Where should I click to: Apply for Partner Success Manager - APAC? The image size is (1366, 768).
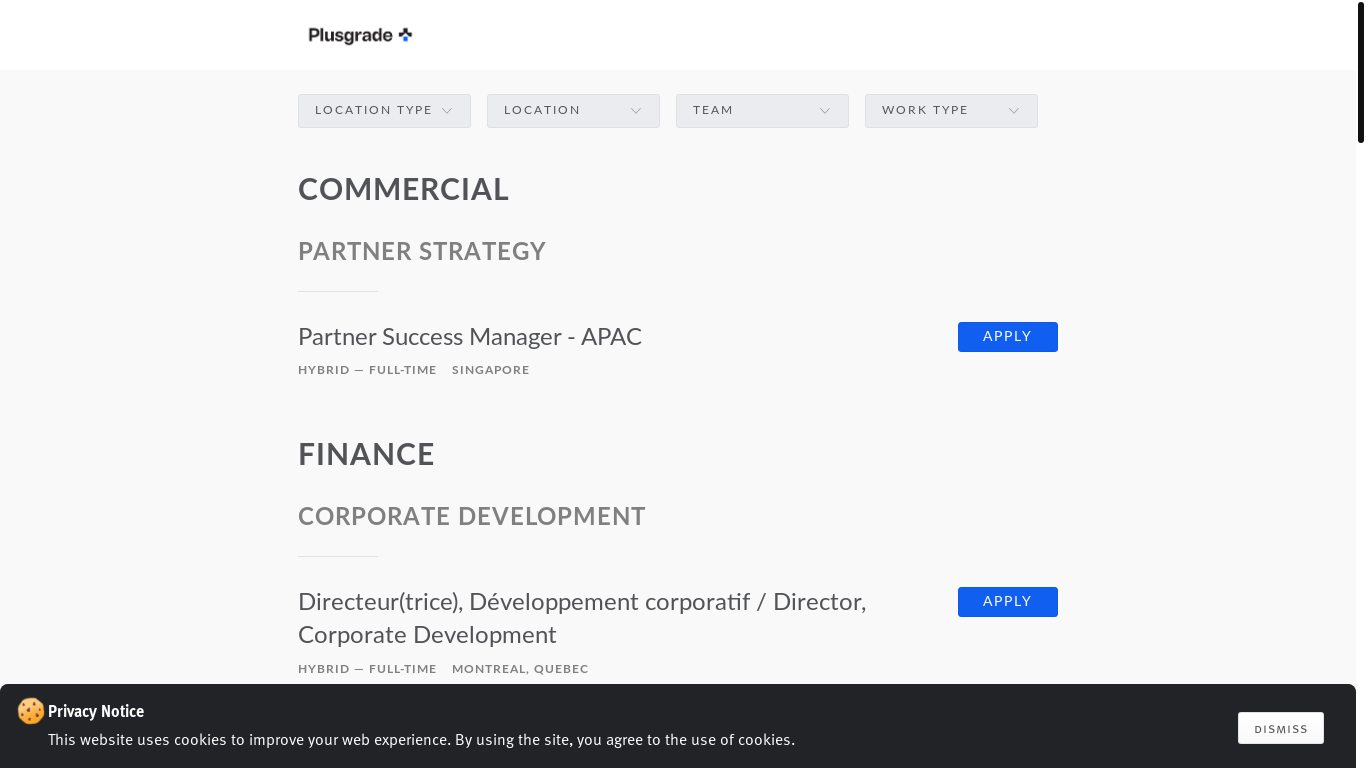pos(1007,337)
